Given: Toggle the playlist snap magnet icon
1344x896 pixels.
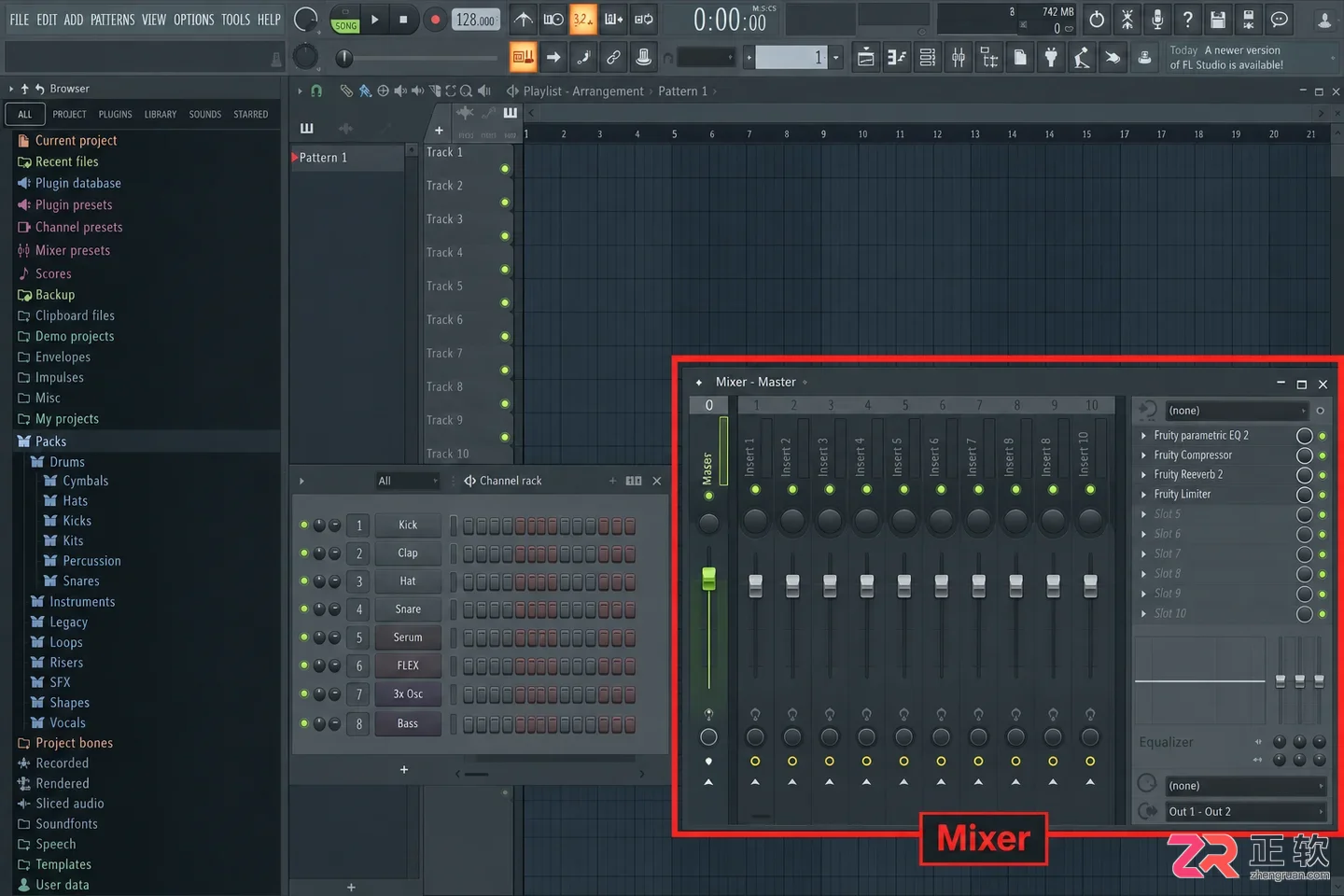Looking at the screenshot, I should 316,91.
